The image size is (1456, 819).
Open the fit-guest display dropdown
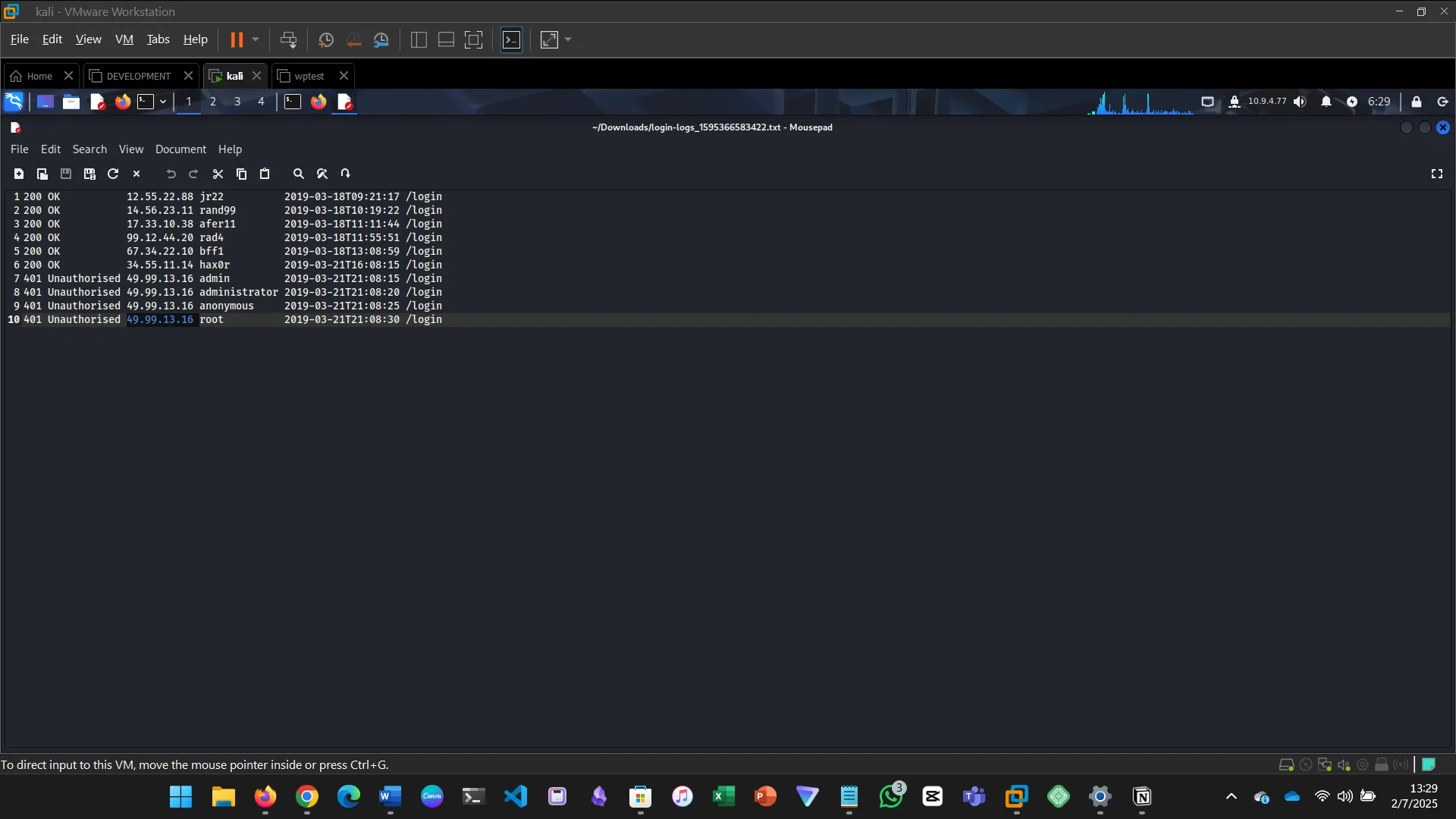(x=568, y=39)
